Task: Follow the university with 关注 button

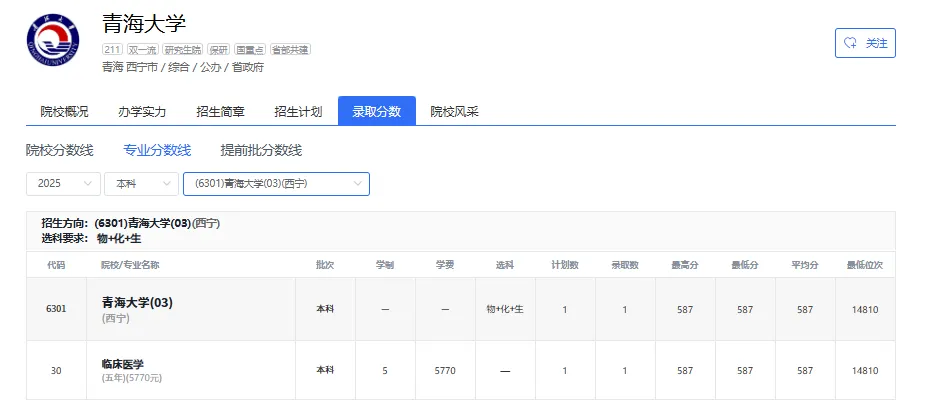Action: click(x=865, y=43)
